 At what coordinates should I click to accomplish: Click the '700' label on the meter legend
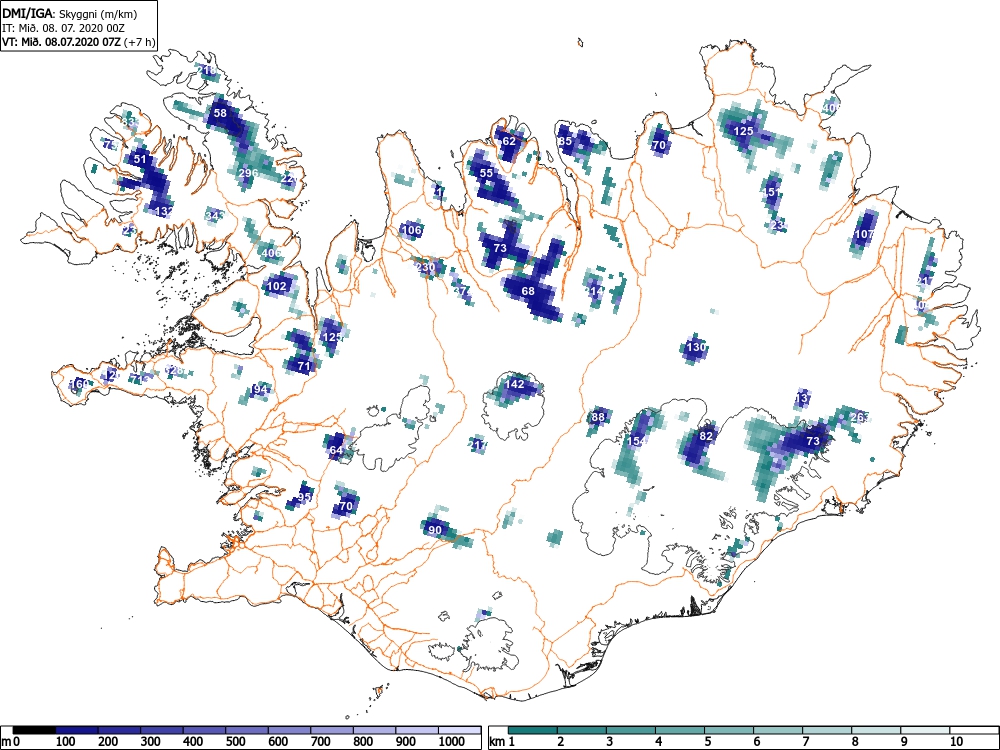tap(320, 742)
